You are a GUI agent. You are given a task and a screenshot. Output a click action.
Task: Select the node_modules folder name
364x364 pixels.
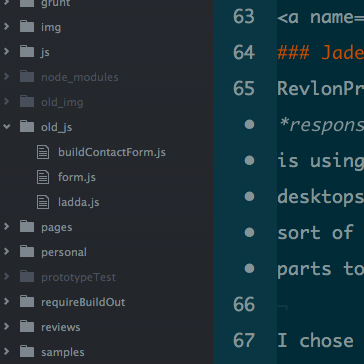click(80, 77)
